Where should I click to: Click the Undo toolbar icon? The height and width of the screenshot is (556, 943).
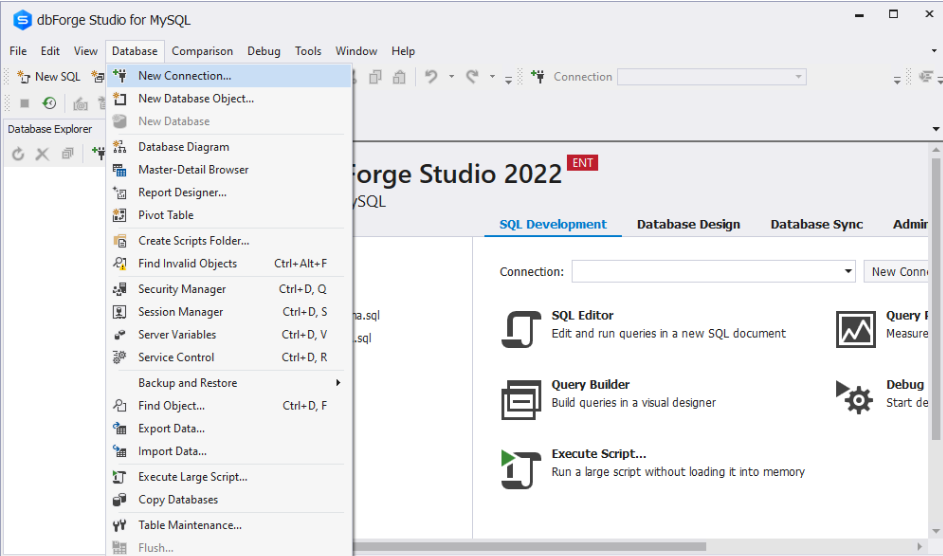point(431,77)
